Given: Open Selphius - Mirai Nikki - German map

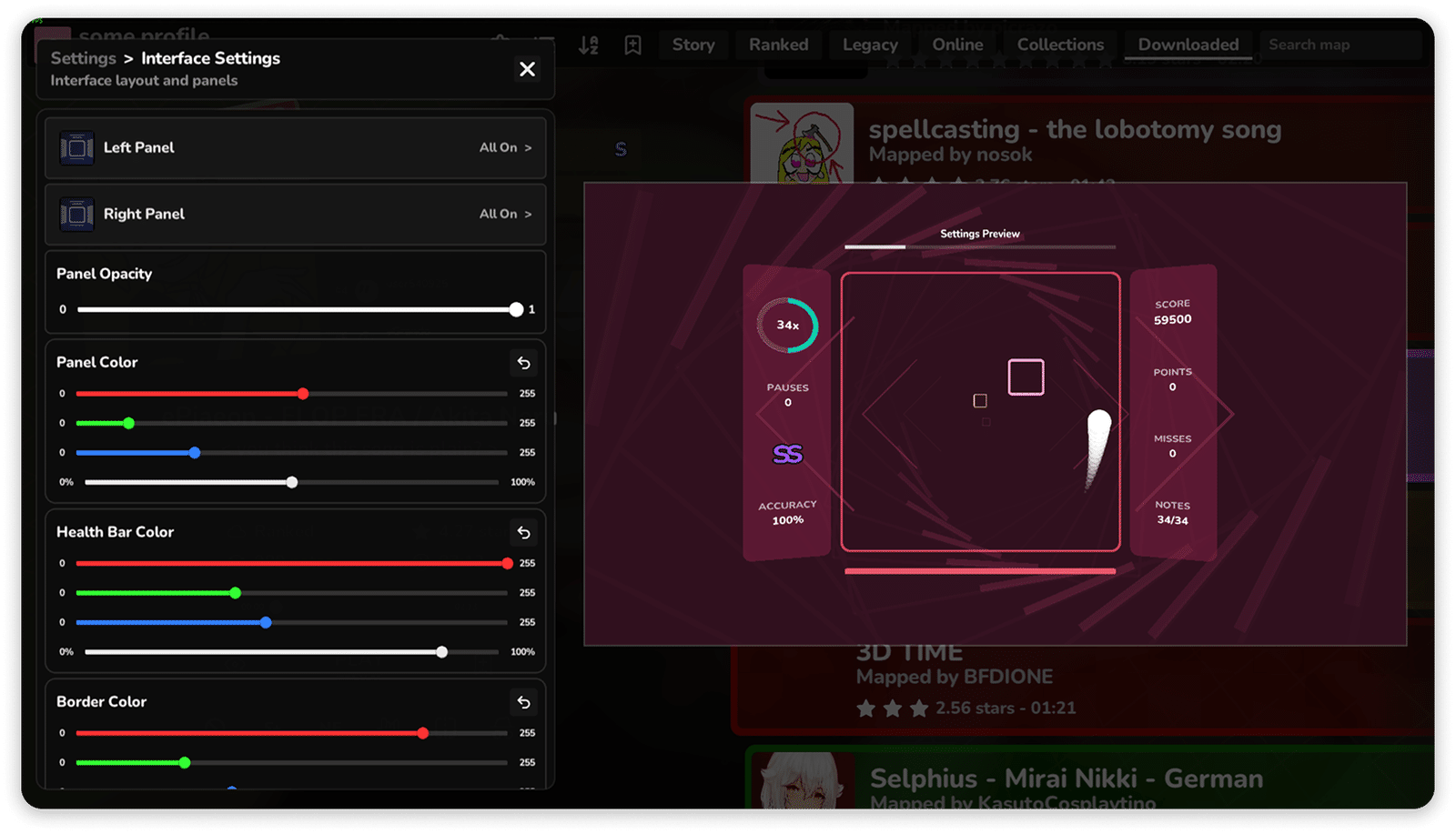Looking at the screenshot, I should point(1067,779).
